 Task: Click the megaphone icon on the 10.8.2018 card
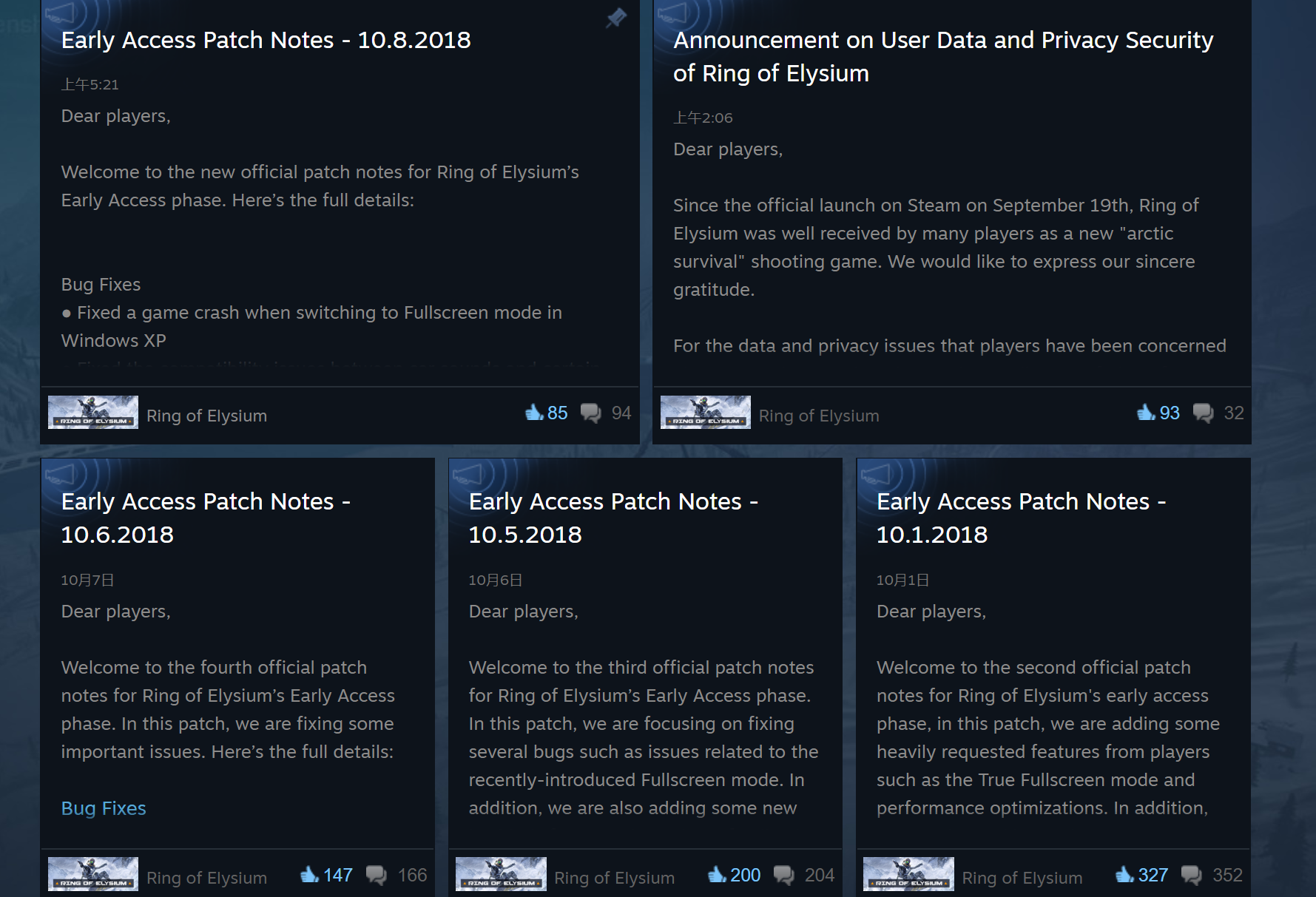pos(61,13)
